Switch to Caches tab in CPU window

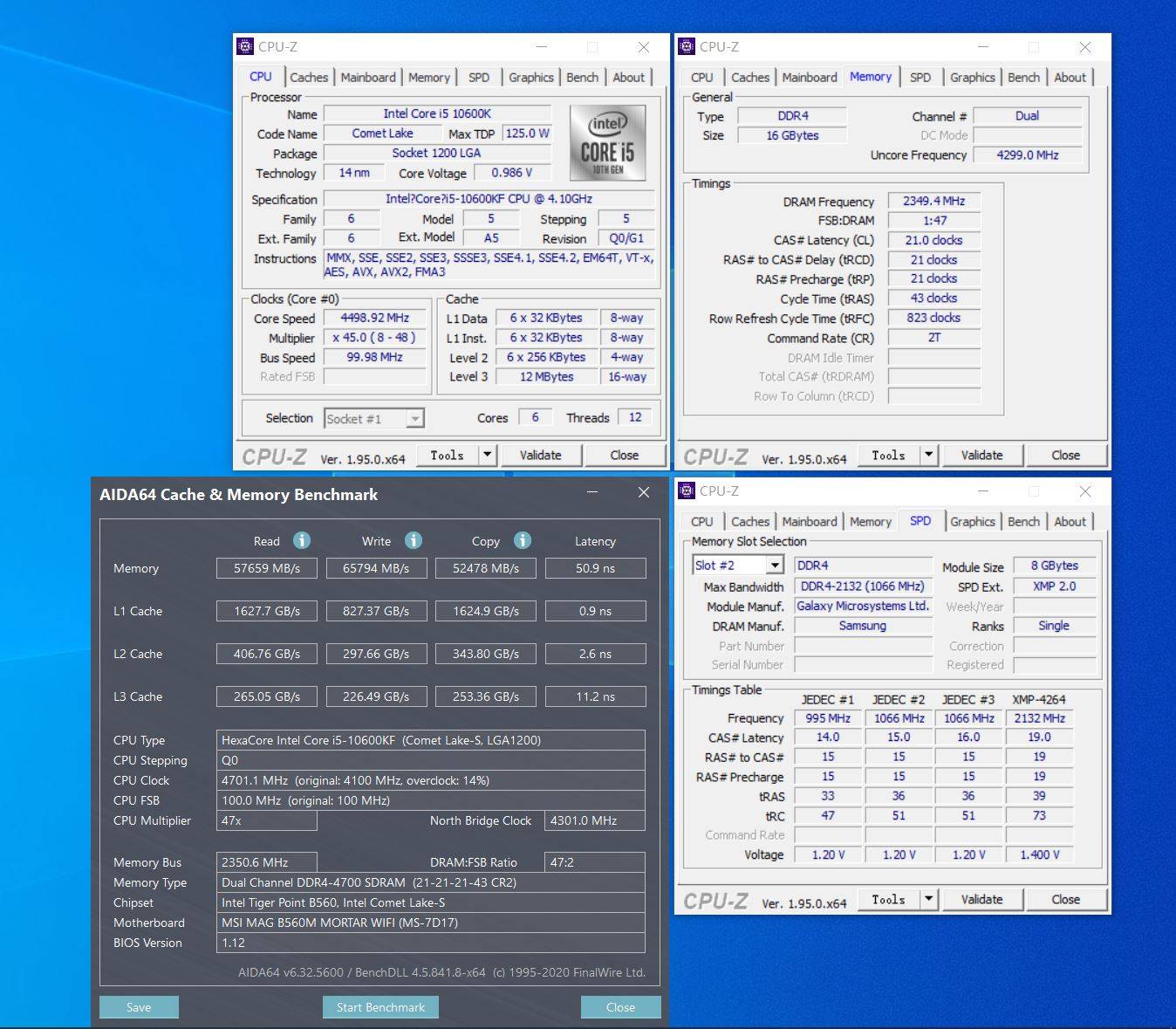(309, 77)
